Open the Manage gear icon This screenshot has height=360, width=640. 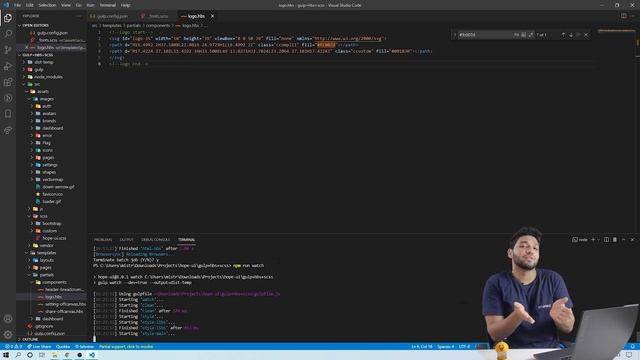click(x=8, y=335)
